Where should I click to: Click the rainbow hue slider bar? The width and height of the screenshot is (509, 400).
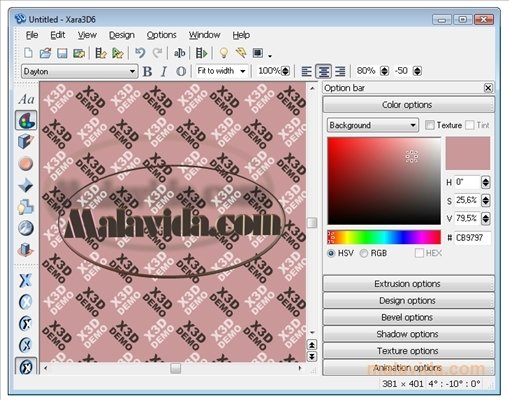point(384,237)
